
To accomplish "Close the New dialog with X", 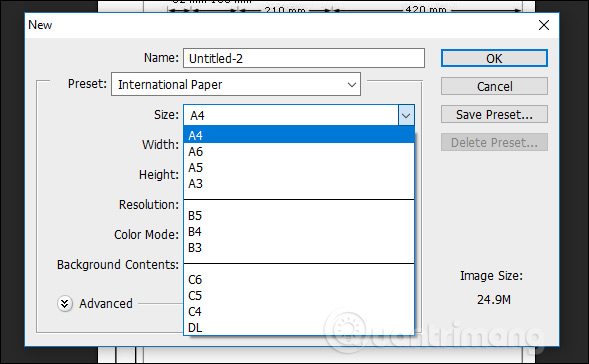I will [544, 25].
